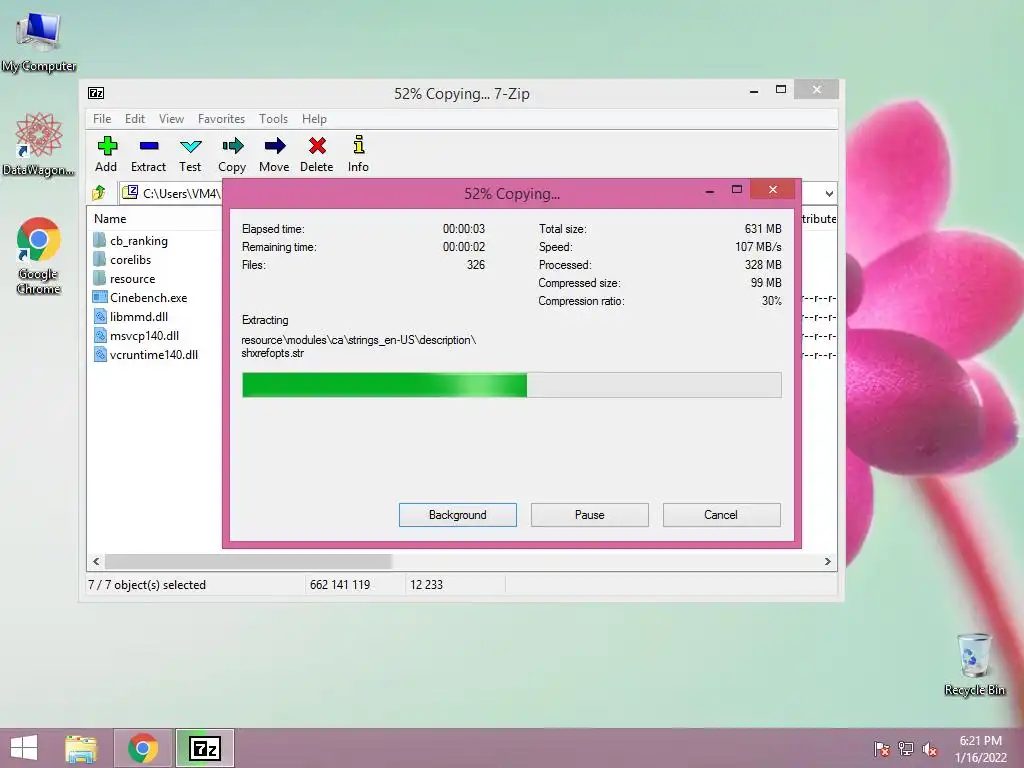Viewport: 1024px width, 768px height.
Task: Minimize the 7-Zip main window
Action: point(754,91)
